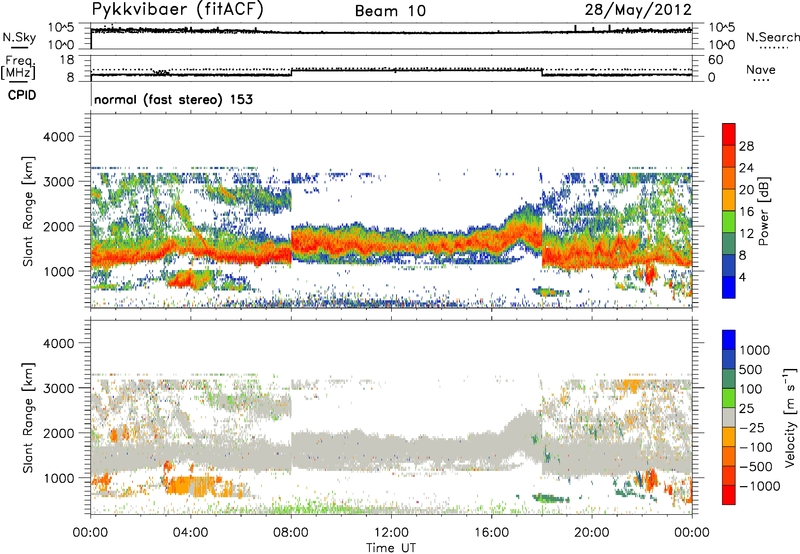
Task: Click the "Freq. [MHz]" axis label
Action: [x=19, y=67]
